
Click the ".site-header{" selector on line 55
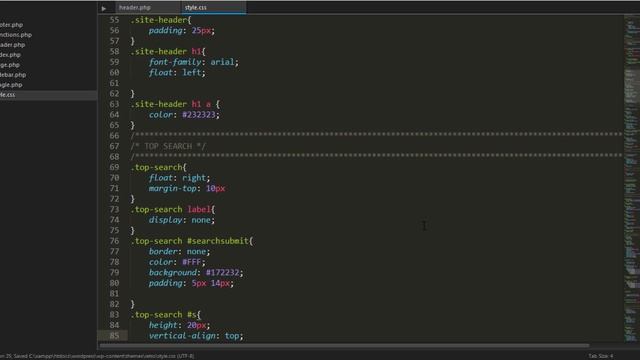click(161, 20)
